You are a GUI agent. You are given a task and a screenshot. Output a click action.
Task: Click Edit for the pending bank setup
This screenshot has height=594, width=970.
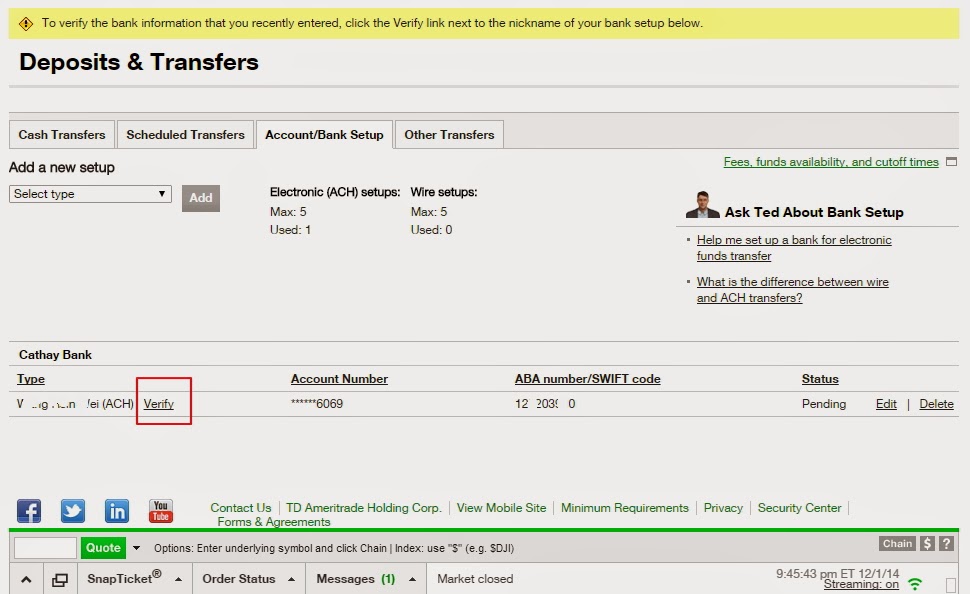886,403
